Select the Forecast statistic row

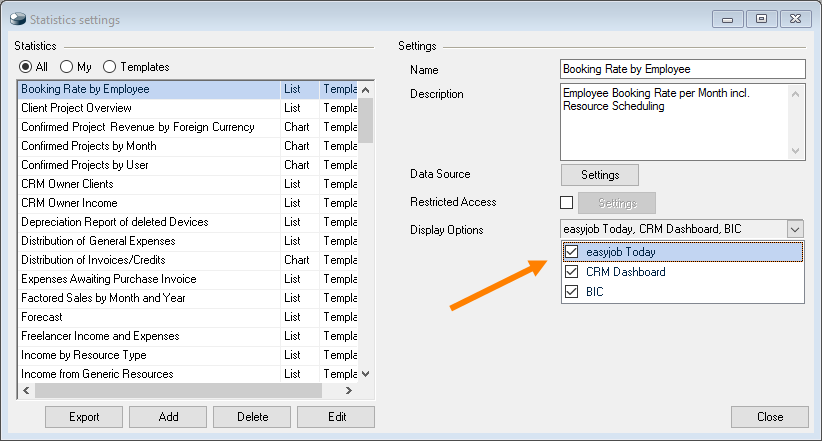(42, 317)
